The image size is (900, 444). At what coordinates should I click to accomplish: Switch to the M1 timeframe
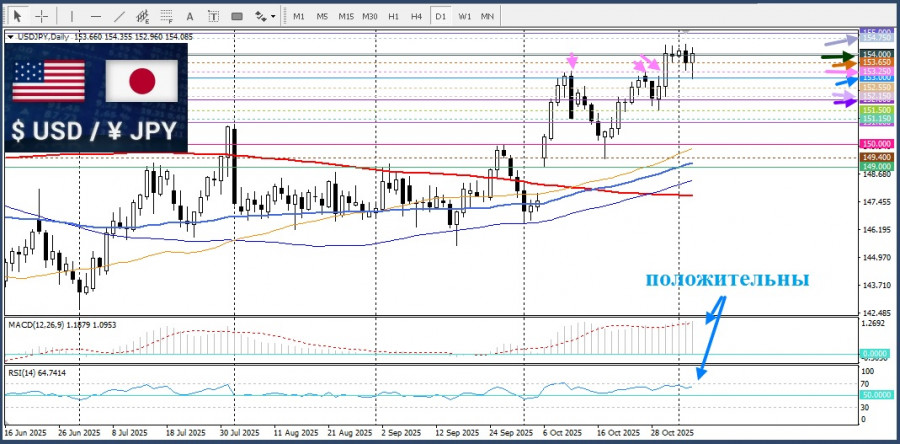pos(298,16)
